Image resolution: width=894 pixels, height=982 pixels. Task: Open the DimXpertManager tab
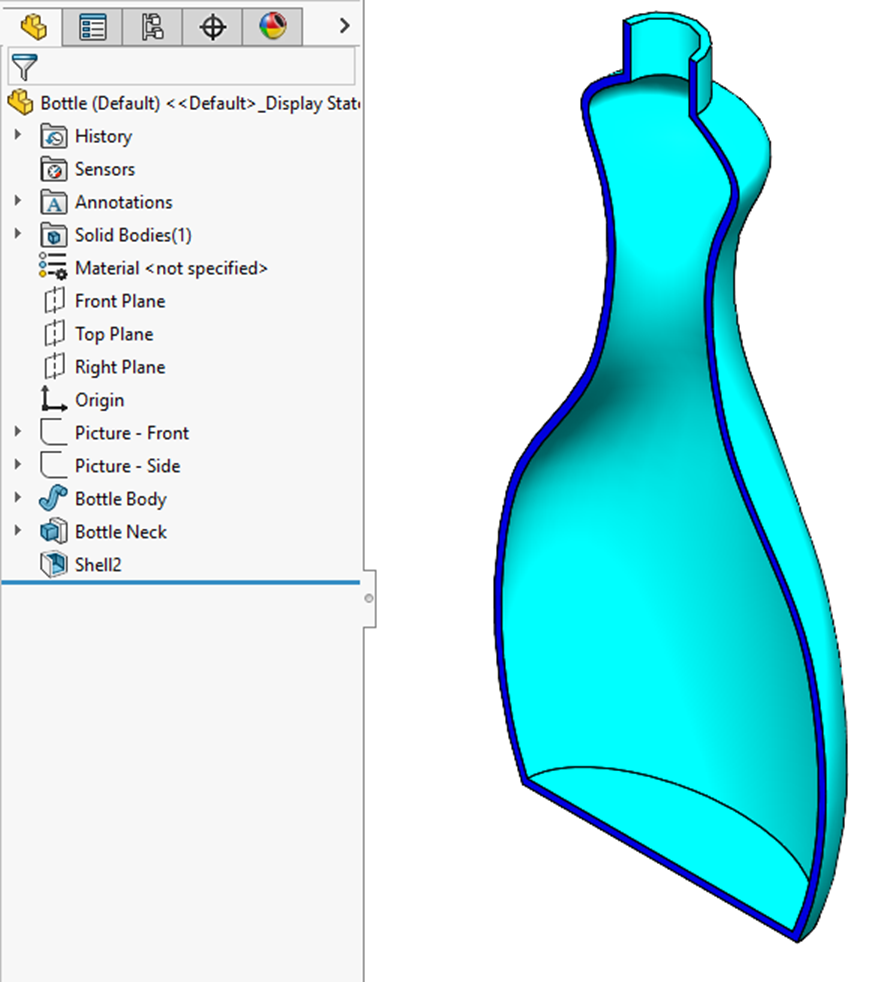pyautogui.click(x=212, y=26)
